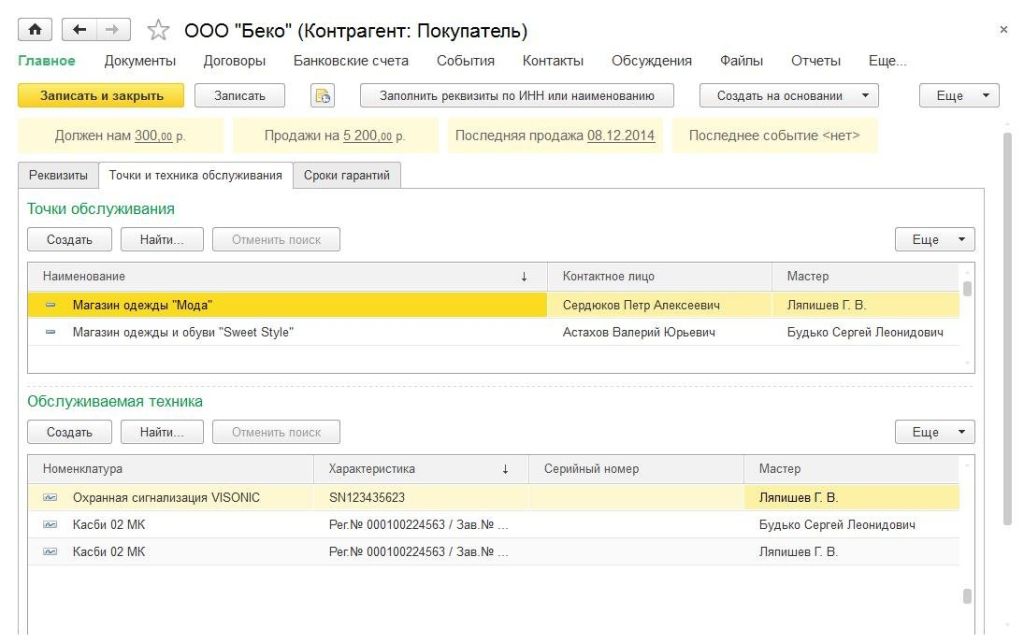Screen dimensions: 1024x643
Task: Open the Банковские счета section
Action: [x=351, y=61]
